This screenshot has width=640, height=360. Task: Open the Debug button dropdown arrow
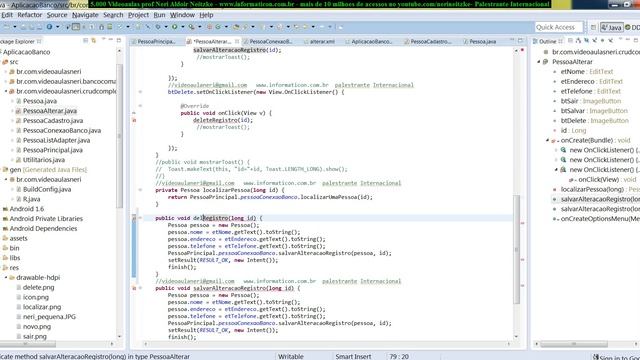pyautogui.click(x=166, y=27)
